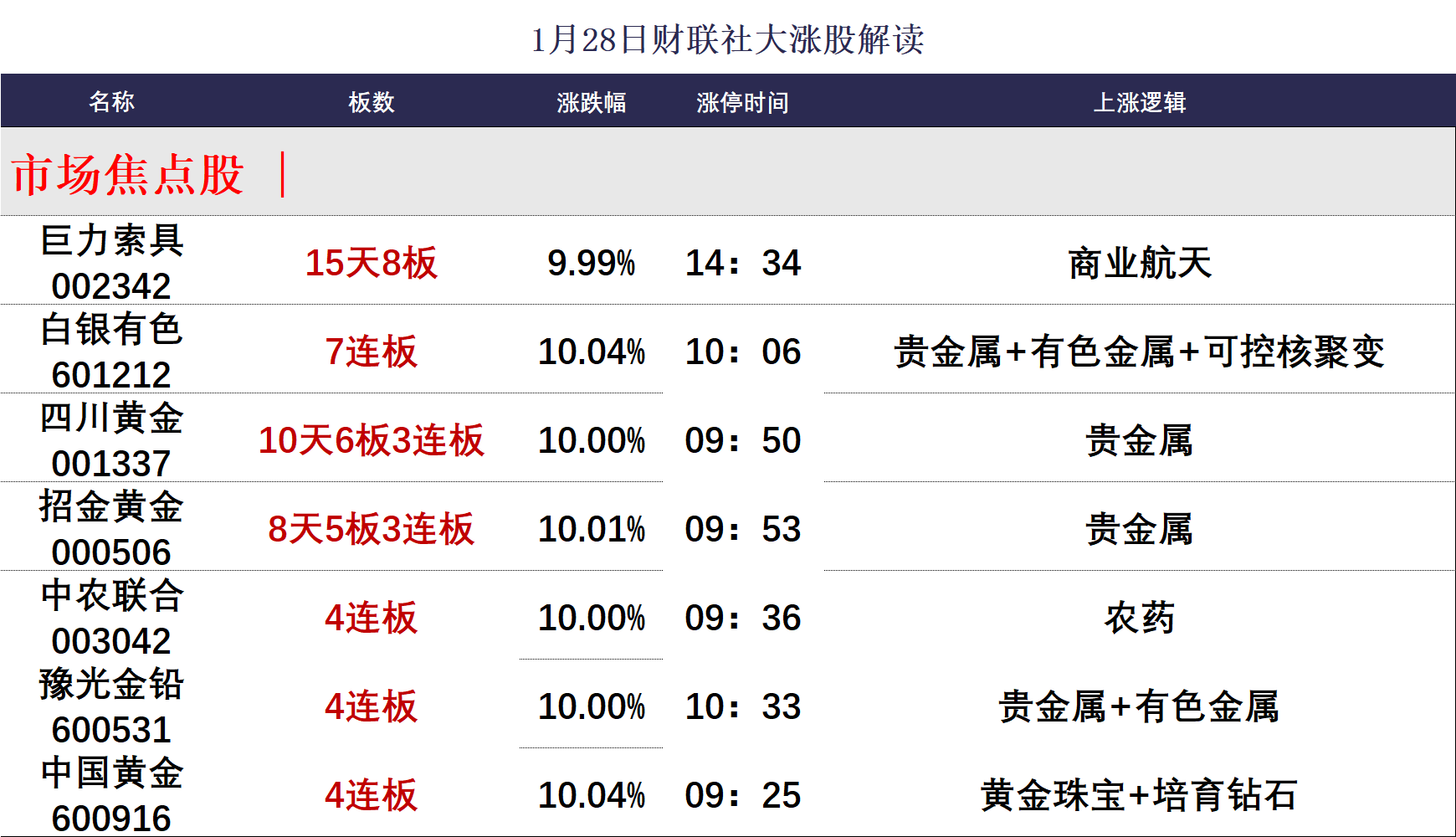Select the 上涨逻辑 column header
Viewport: 1456px width, 837px height.
1139,102
